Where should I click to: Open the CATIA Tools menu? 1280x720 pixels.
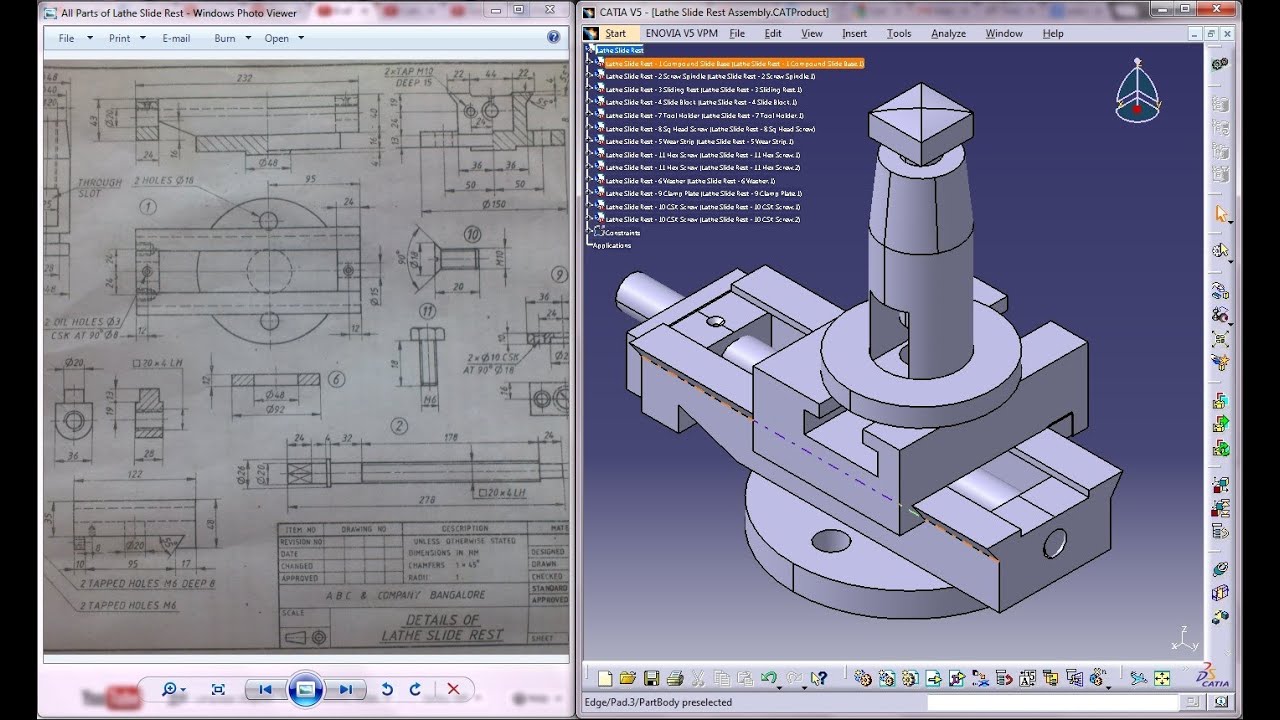pos(899,33)
